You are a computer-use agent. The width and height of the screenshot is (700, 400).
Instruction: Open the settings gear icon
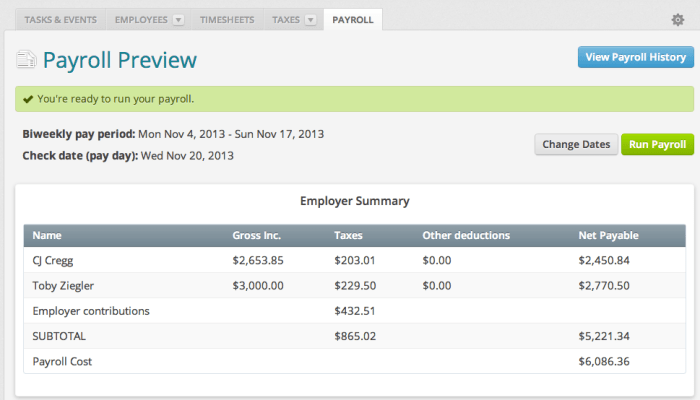point(678,20)
